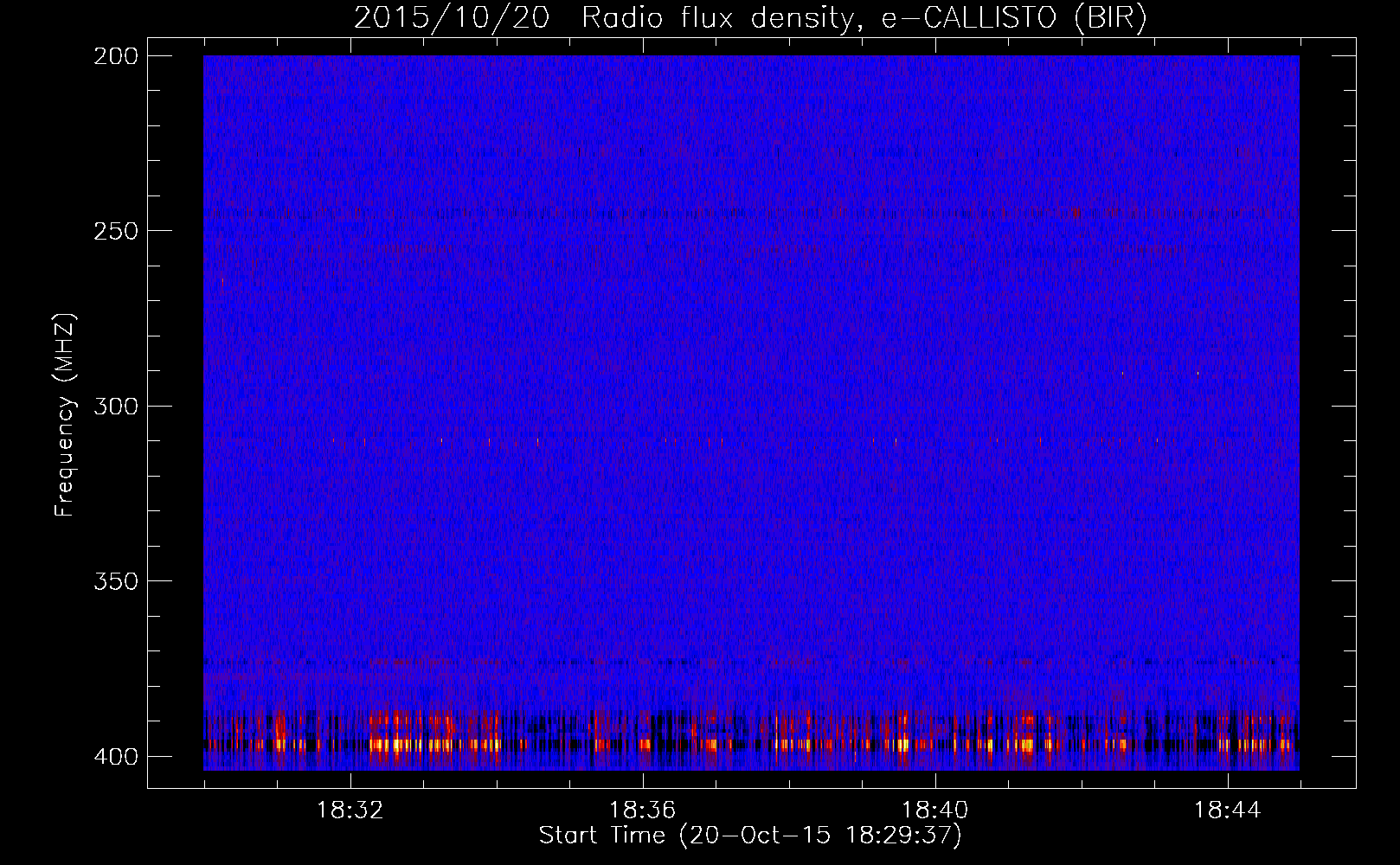The width and height of the screenshot is (1400, 865).
Task: Click the 'Start Time (20-Oct-15 18:29:37)' label
Action: (750, 836)
